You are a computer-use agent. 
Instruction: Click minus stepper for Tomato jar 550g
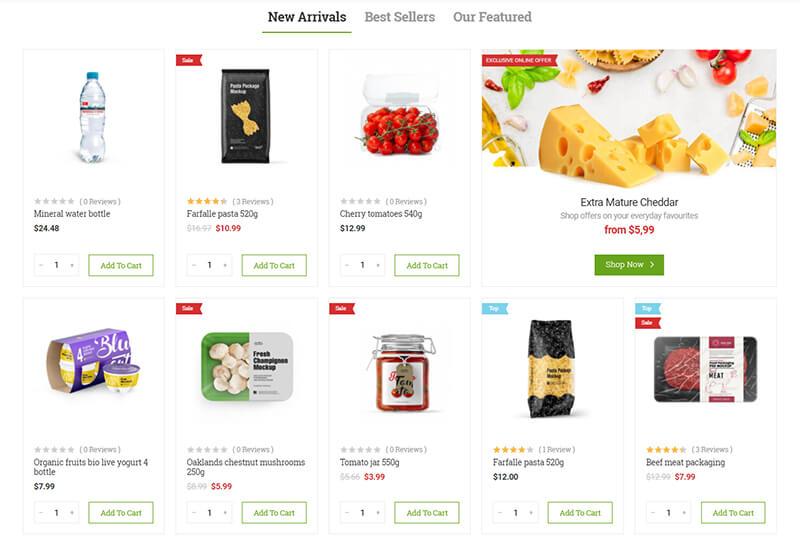coord(347,513)
